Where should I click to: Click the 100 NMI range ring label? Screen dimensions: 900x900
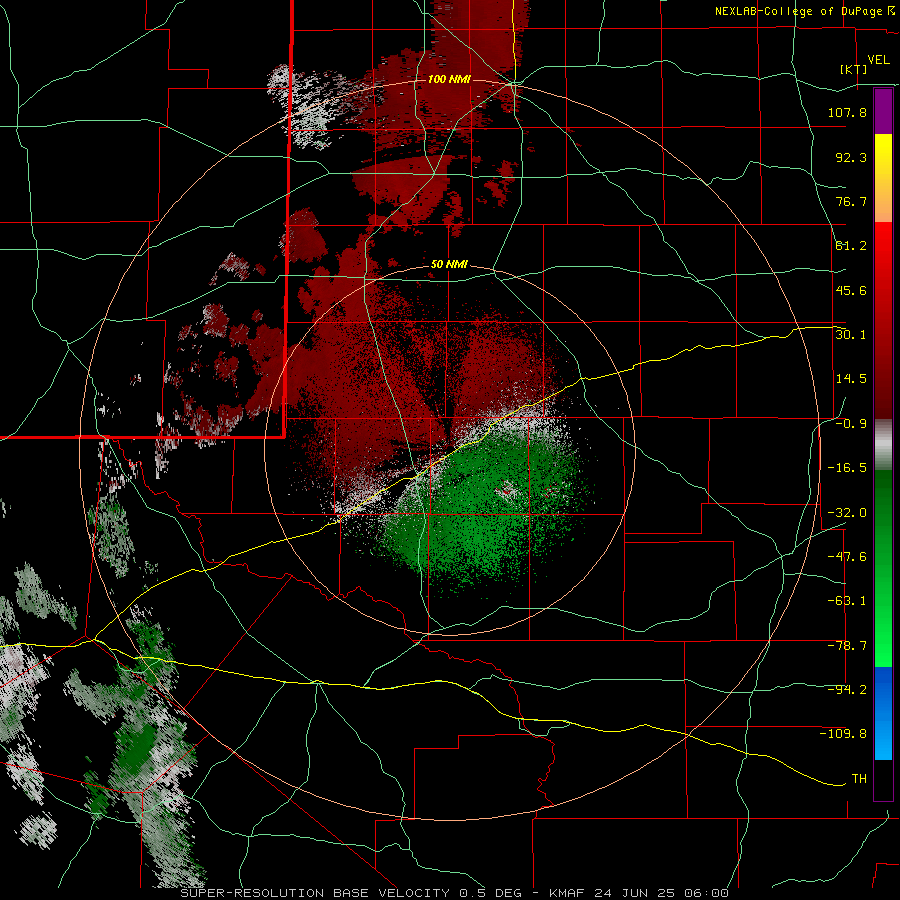coord(449,79)
